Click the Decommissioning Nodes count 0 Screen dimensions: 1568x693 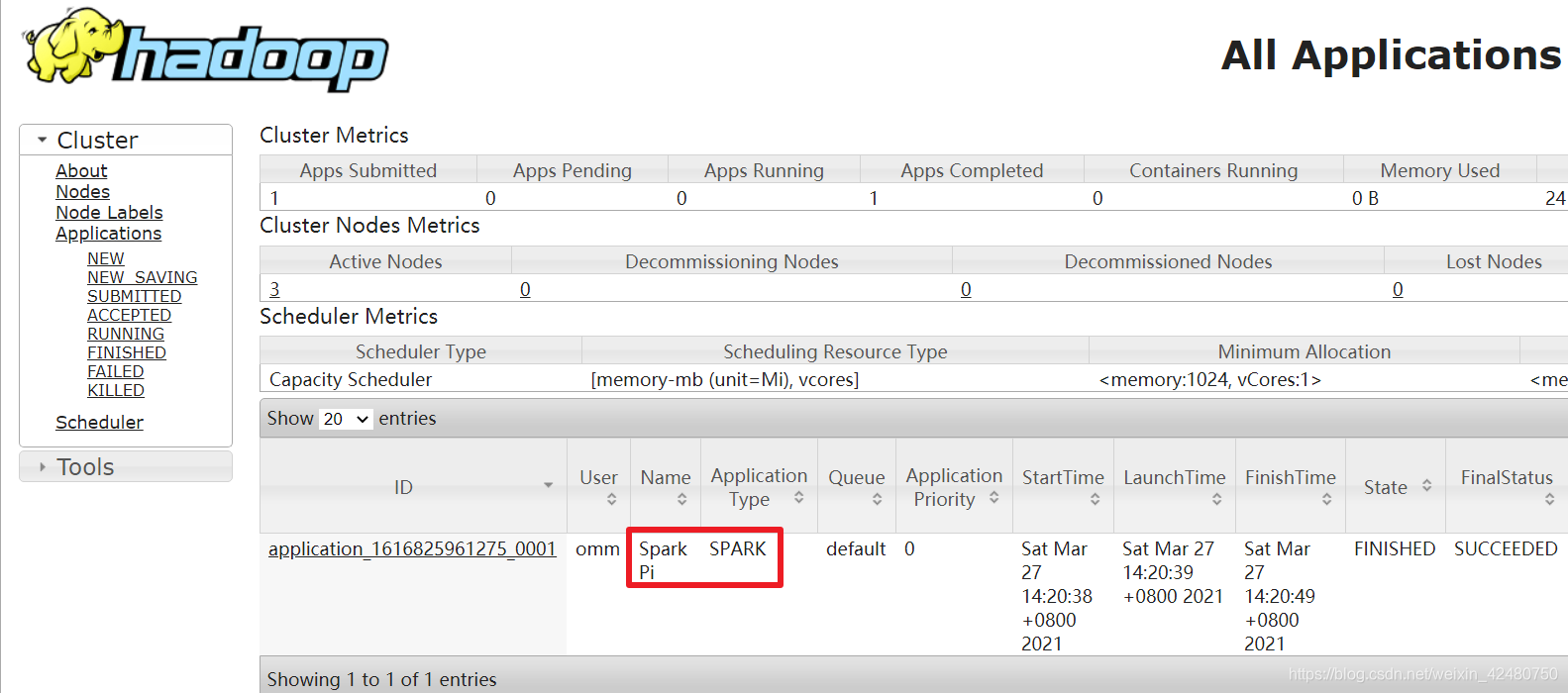525,289
